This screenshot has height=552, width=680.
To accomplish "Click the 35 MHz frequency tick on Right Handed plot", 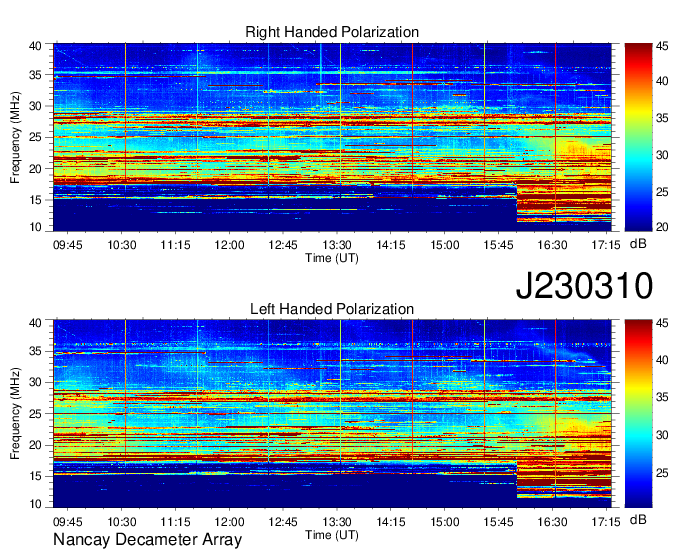I will (x=35, y=75).
